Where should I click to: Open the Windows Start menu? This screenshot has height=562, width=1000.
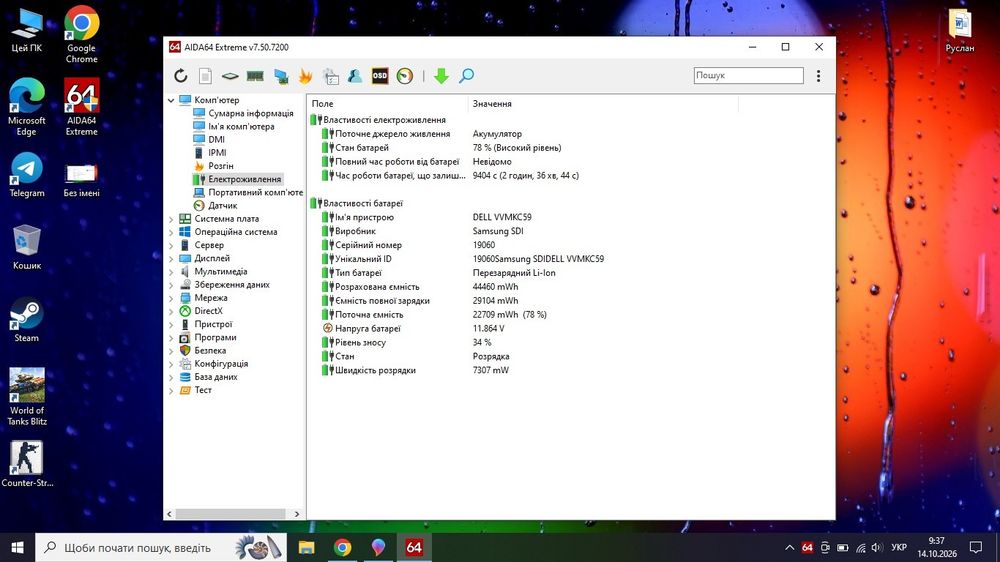(17, 547)
